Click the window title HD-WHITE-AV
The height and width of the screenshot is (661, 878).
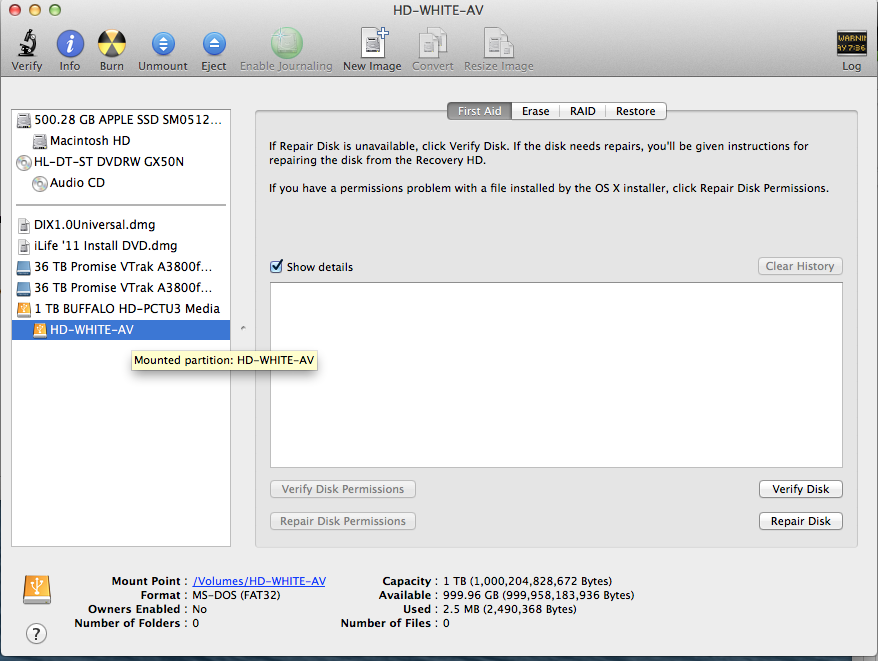point(438,10)
